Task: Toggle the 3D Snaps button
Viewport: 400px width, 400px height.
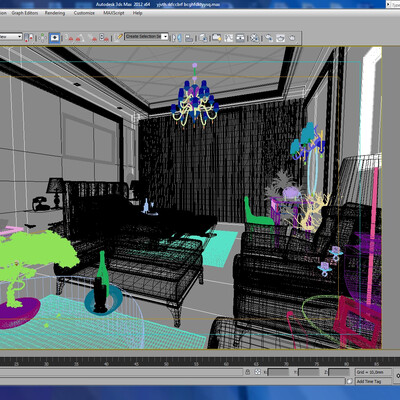Action: 69,38
